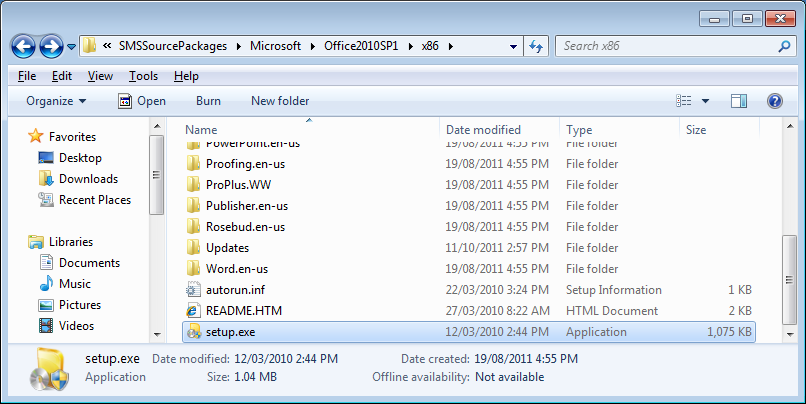
Task: Open the Tools menu
Action: coord(143,76)
